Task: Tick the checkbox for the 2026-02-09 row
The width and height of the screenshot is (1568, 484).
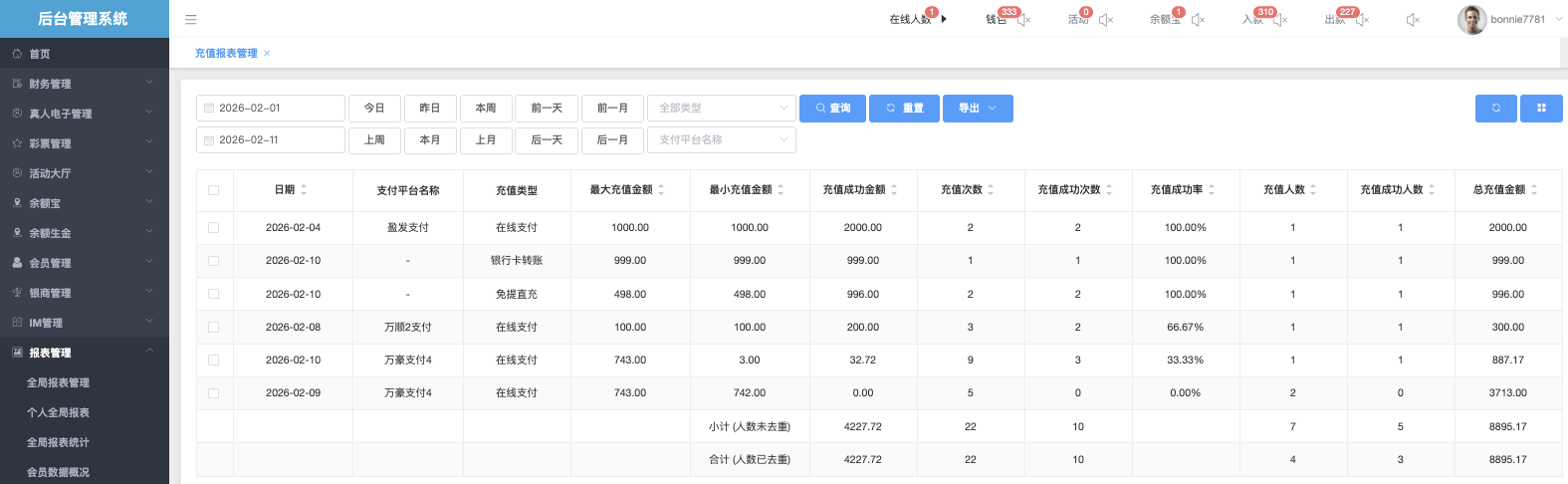Action: point(214,393)
